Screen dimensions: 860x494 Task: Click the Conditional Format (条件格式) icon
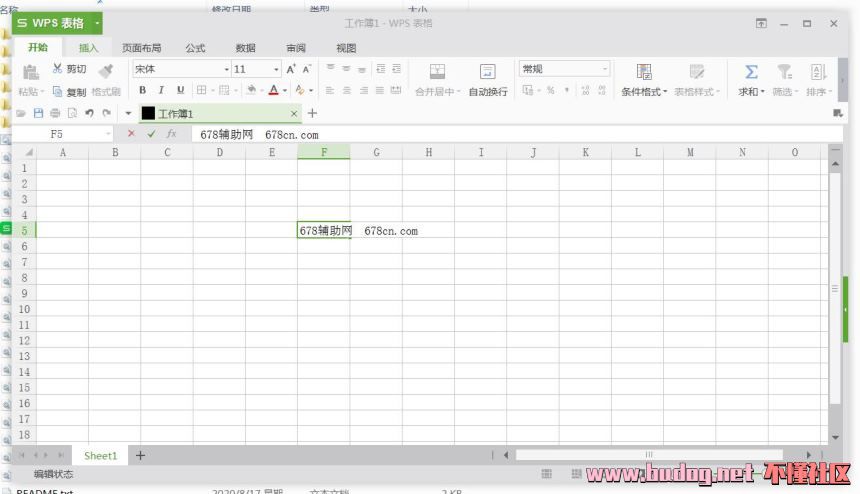(x=644, y=71)
